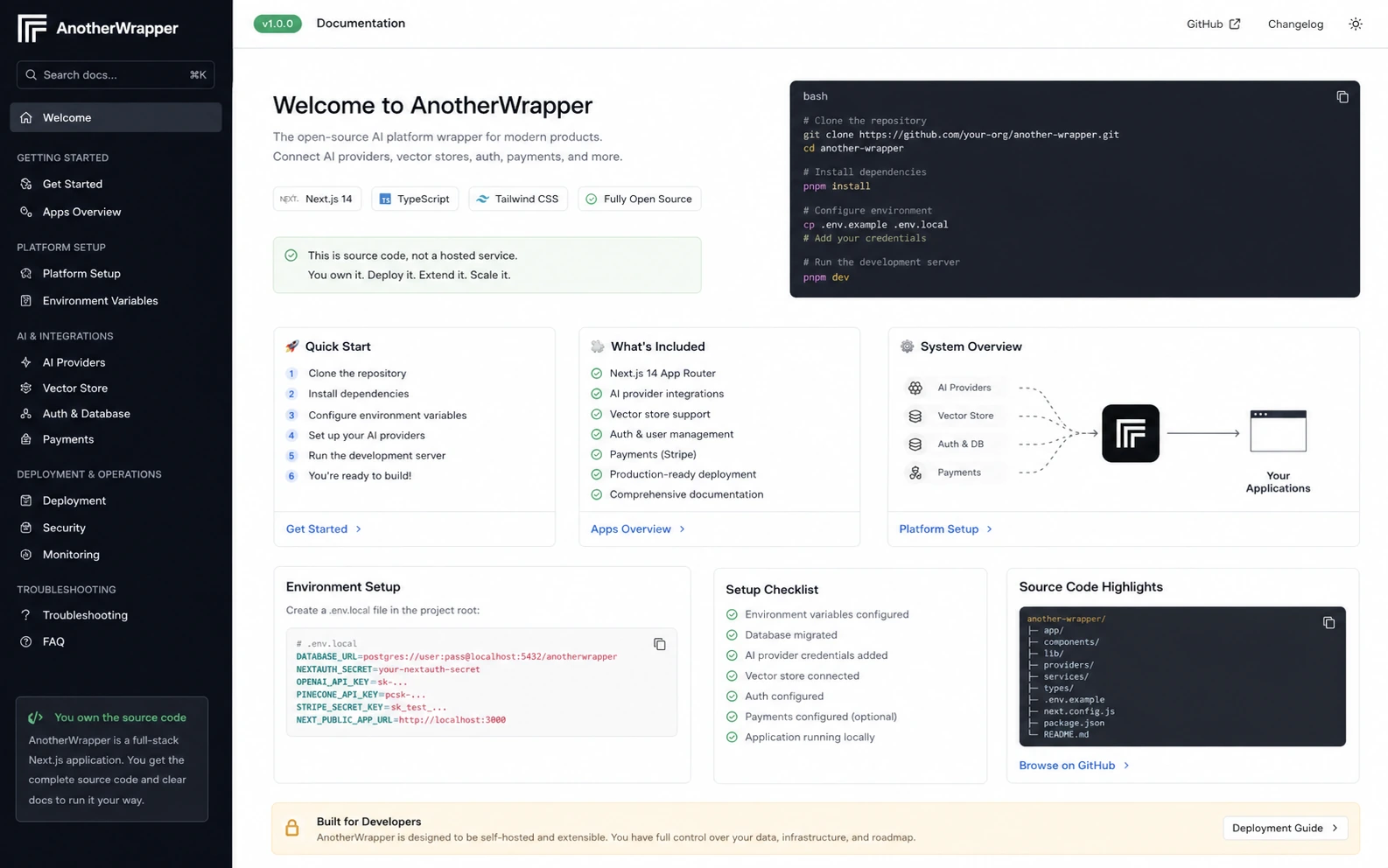Click the Monitoring sidebar icon

(26, 555)
